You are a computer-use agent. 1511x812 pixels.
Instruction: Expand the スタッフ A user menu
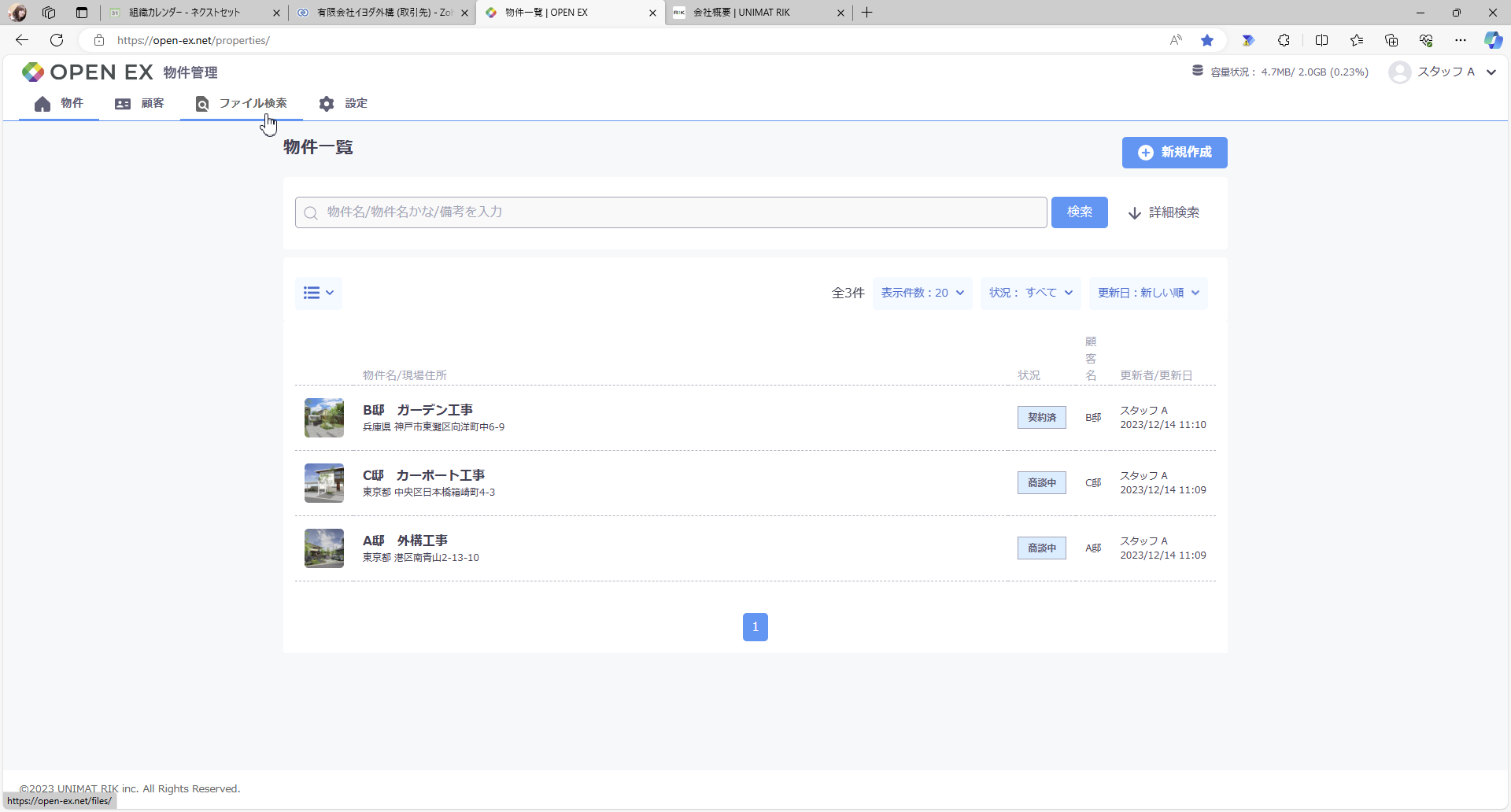click(x=1491, y=72)
